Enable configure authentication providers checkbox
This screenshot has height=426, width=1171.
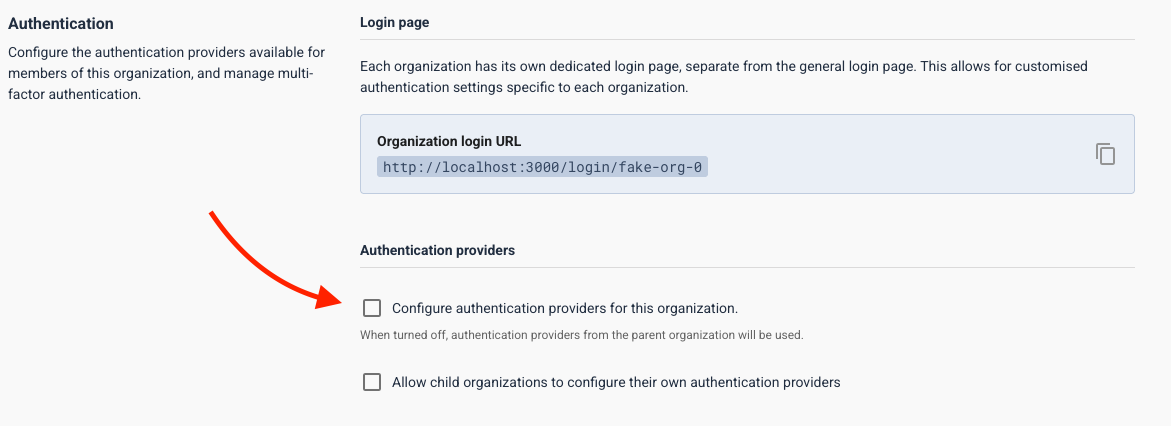point(372,308)
